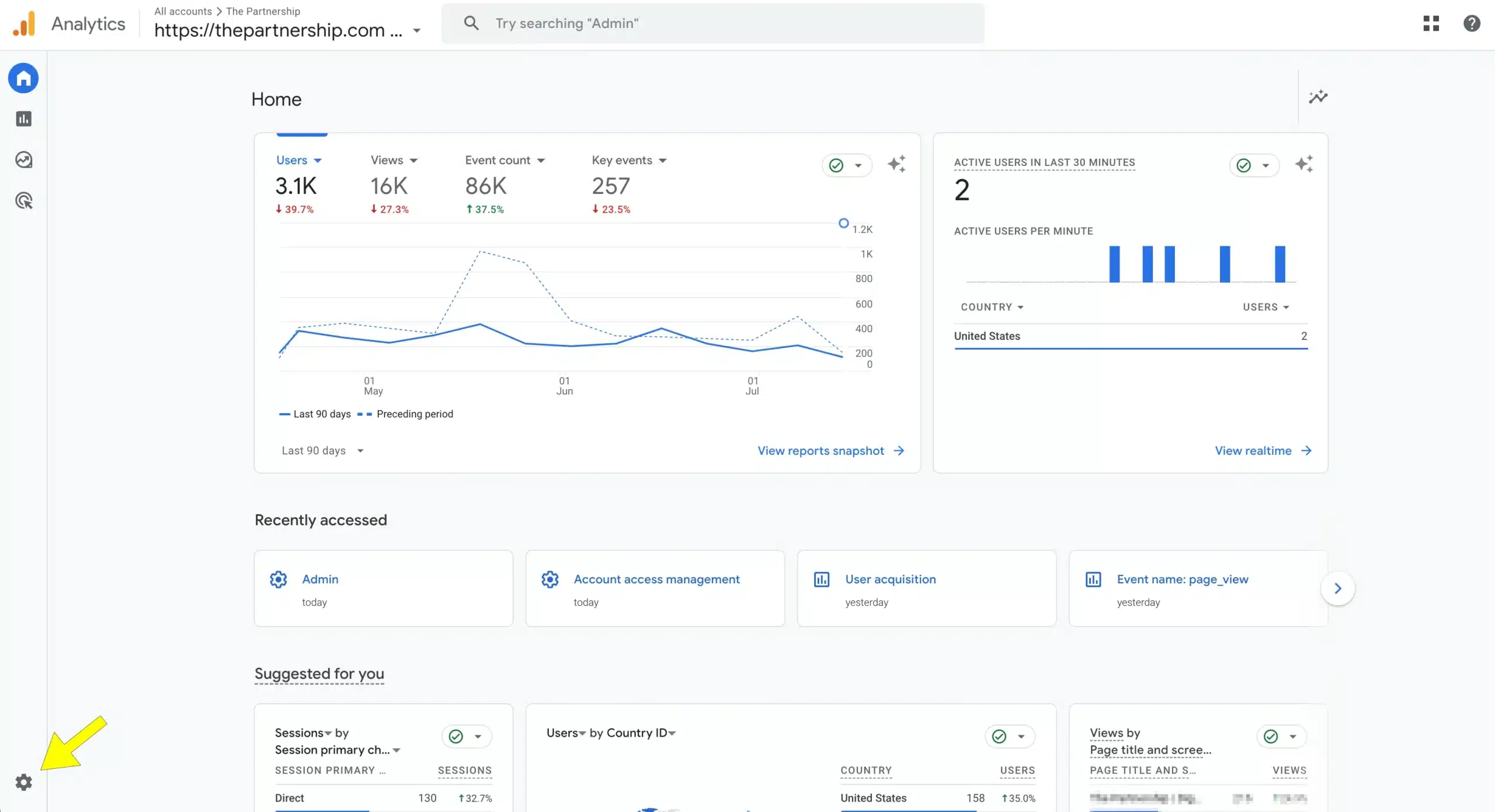This screenshot has width=1495, height=812.
Task: Expand the data quality dropdown arrow on the Views by card
Action: (x=1293, y=737)
